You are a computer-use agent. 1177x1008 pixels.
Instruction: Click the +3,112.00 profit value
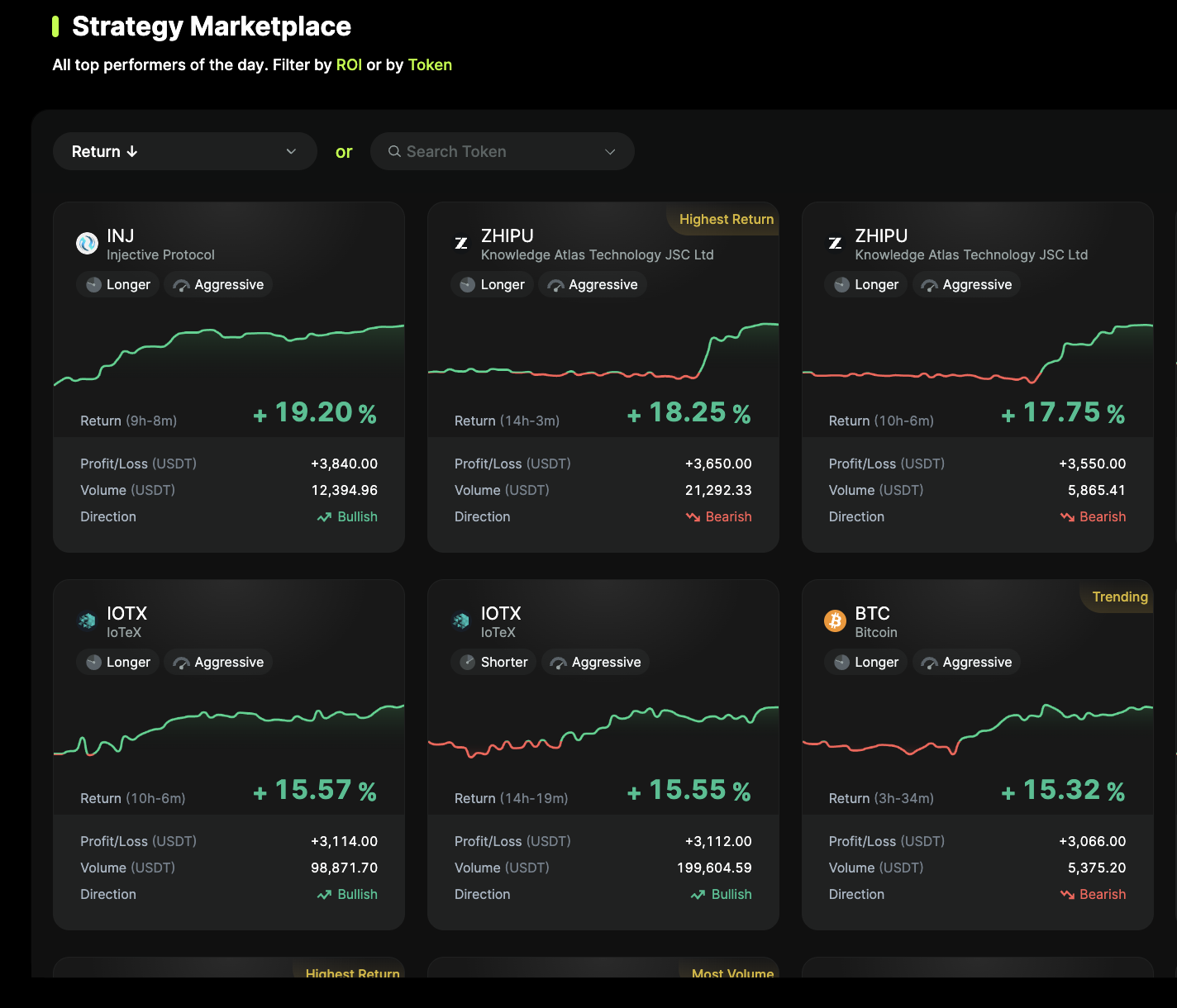tap(718, 842)
